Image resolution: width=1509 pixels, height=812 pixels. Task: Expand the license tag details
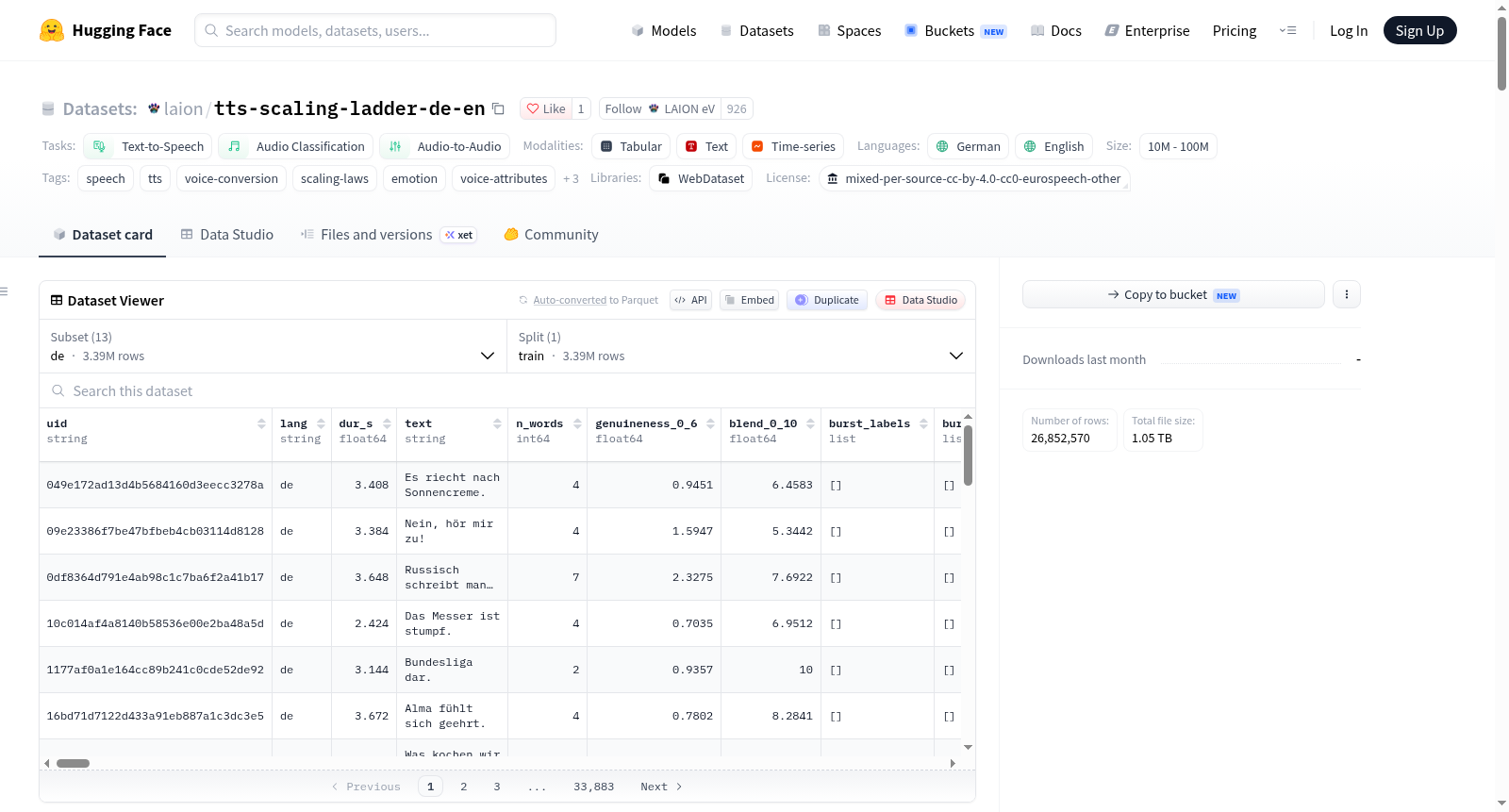[x=974, y=178]
